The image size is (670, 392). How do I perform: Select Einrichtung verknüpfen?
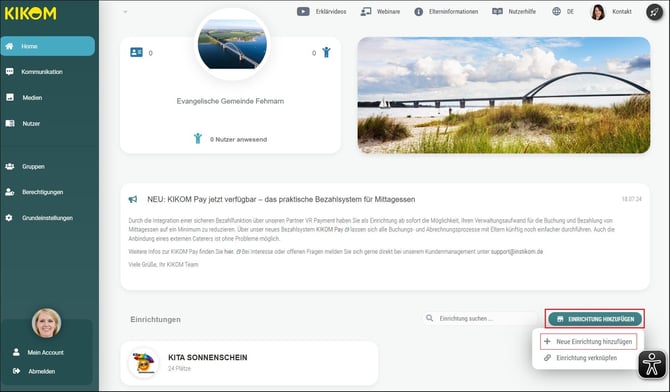pos(586,358)
